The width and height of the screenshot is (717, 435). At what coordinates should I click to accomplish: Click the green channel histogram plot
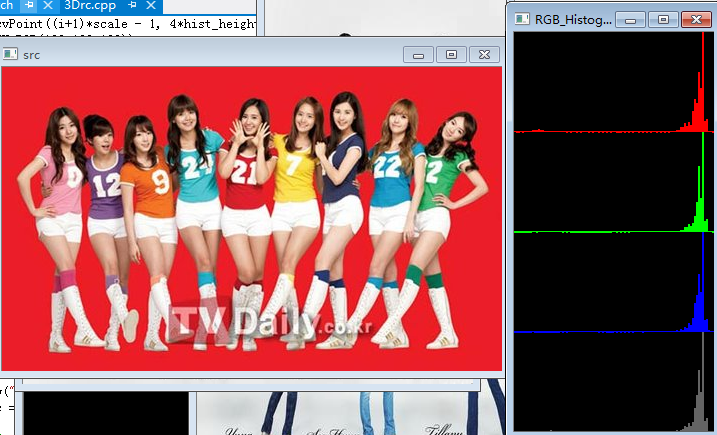[x=614, y=183]
